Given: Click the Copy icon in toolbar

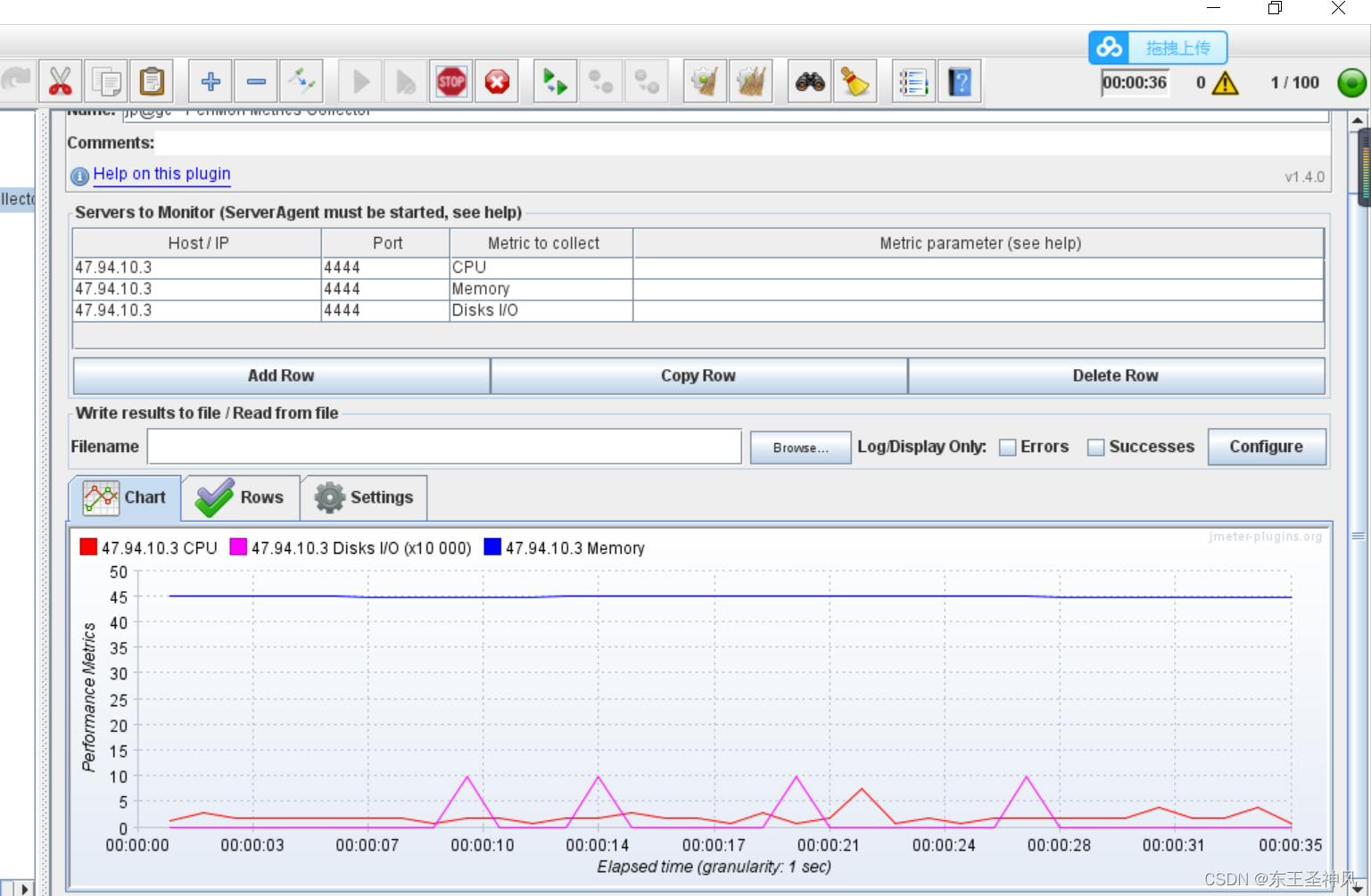Looking at the screenshot, I should pos(106,82).
